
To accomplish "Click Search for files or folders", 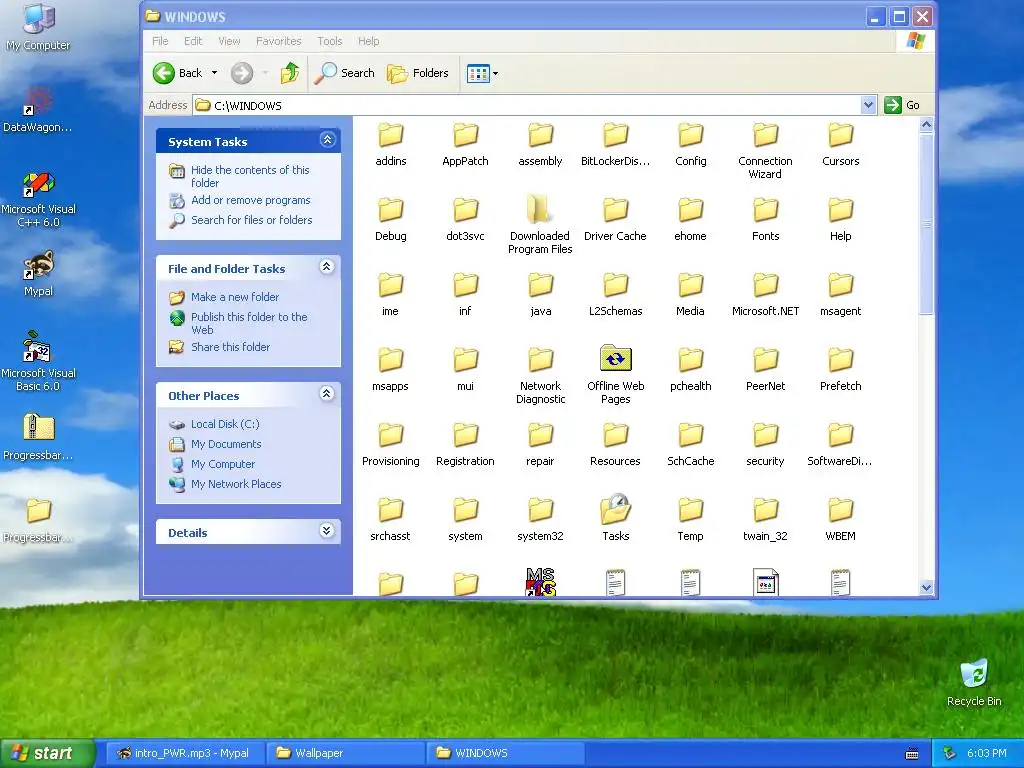I will click(251, 220).
